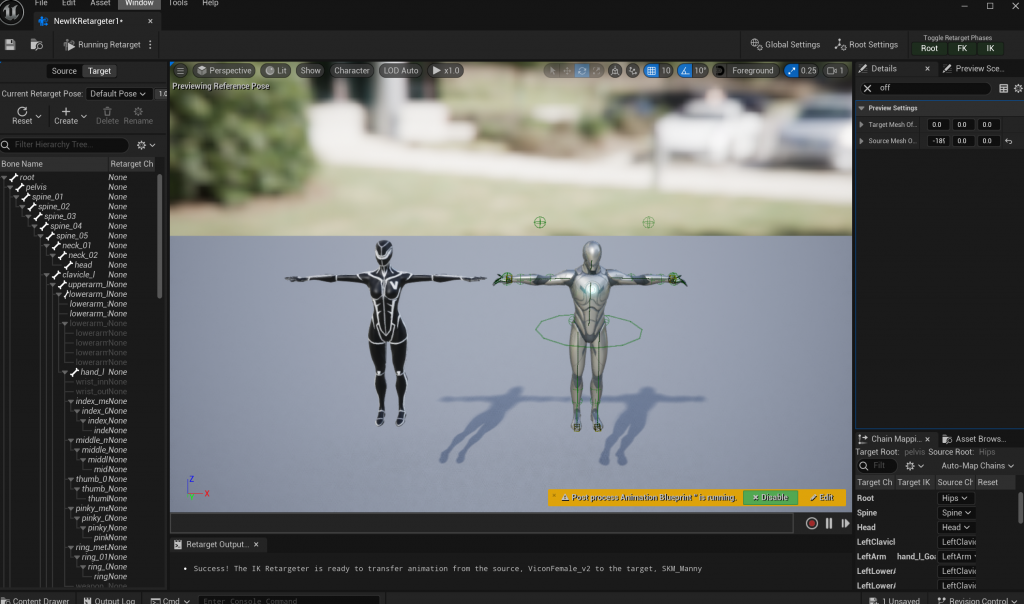Open Root Settings
1024x604 pixels.
coord(867,44)
